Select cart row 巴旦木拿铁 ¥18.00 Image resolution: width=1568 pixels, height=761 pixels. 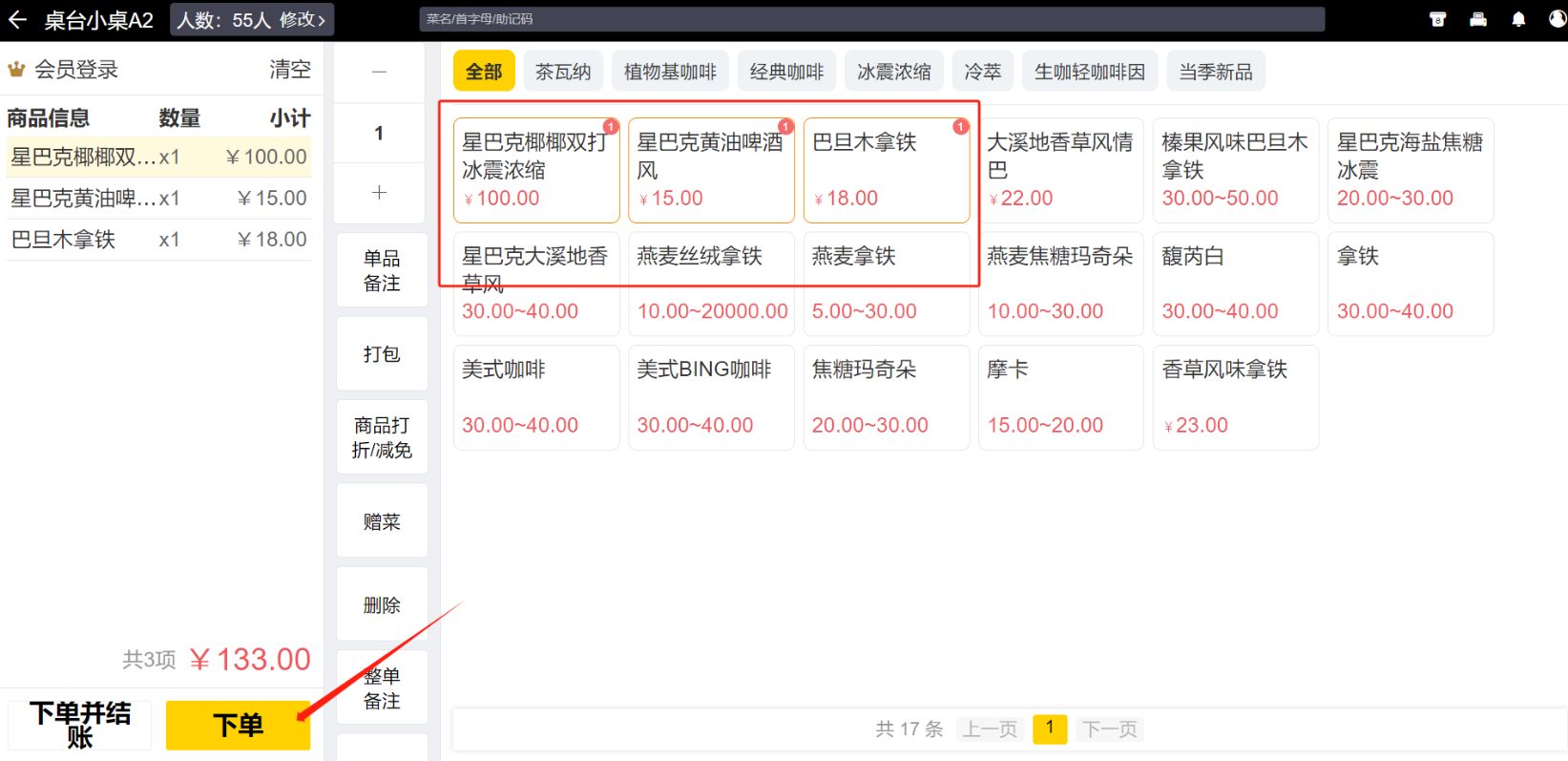tap(158, 239)
